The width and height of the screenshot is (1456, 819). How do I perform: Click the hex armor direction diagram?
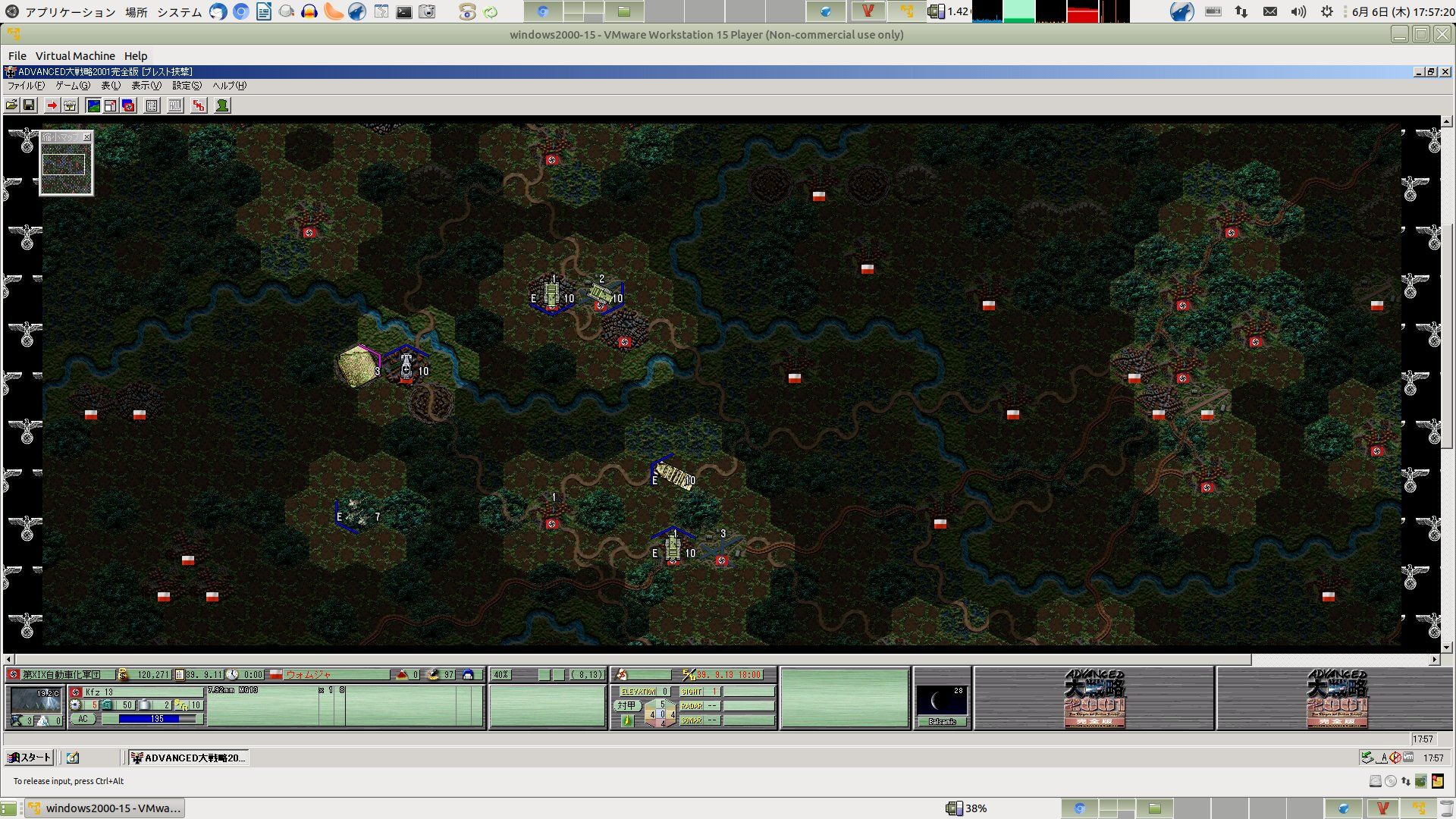[x=661, y=714]
